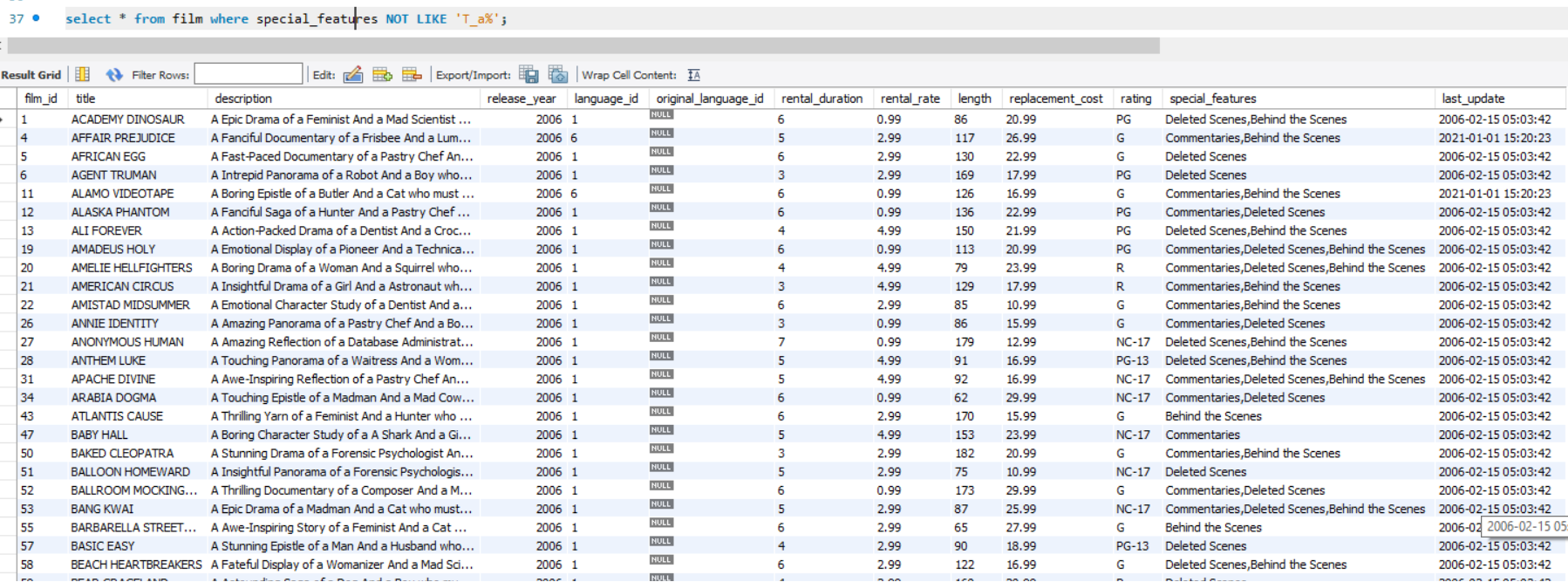1568x582 pixels.
Task: Click the grid layout icon beside Result Grid
Action: pyautogui.click(x=83, y=74)
